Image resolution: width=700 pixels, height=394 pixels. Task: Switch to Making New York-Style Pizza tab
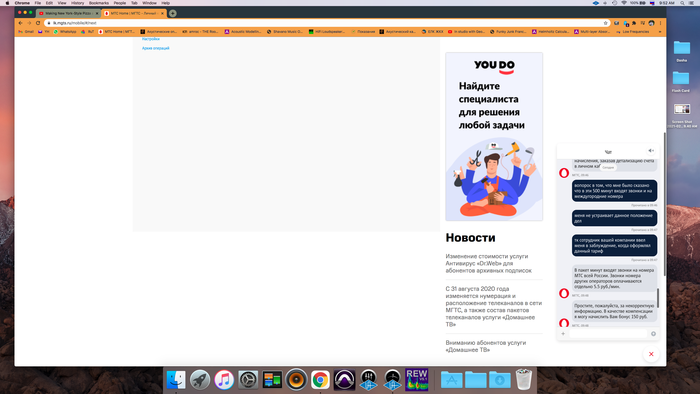[x=68, y=13]
